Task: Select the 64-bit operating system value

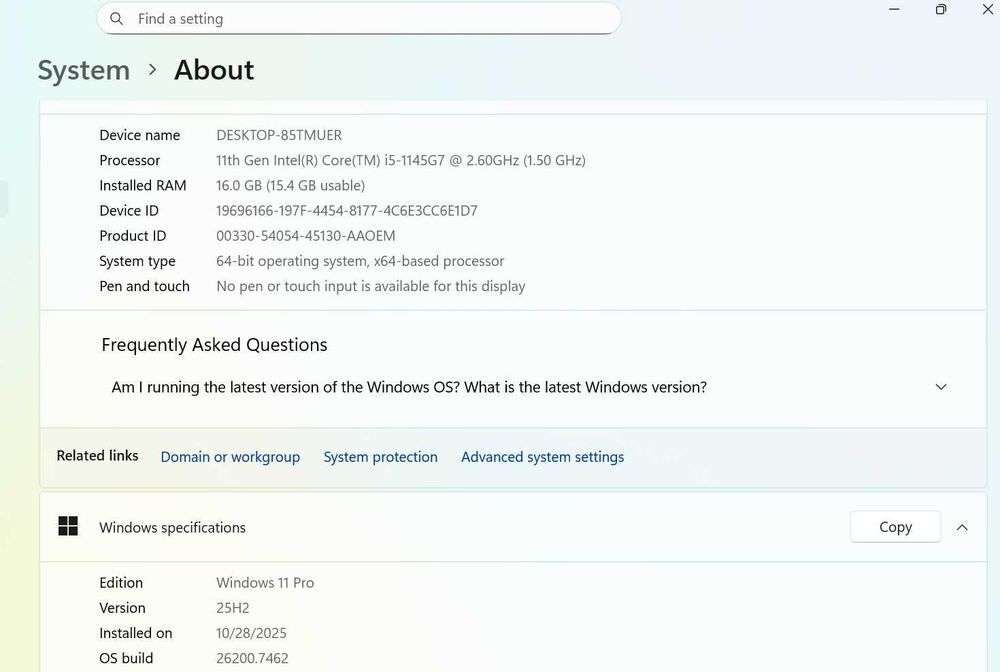Action: pos(360,261)
